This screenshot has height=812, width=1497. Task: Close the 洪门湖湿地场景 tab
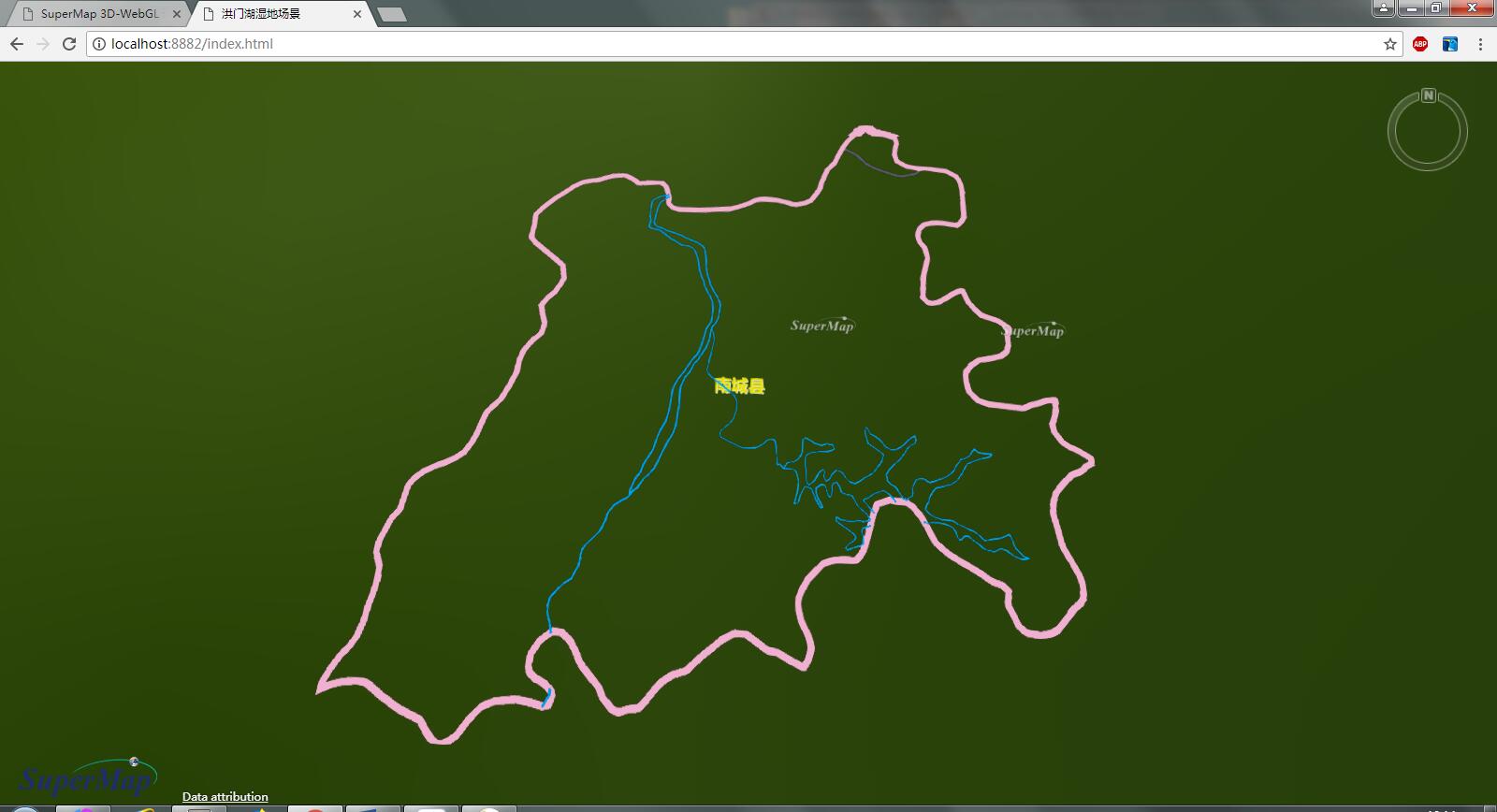(357, 14)
